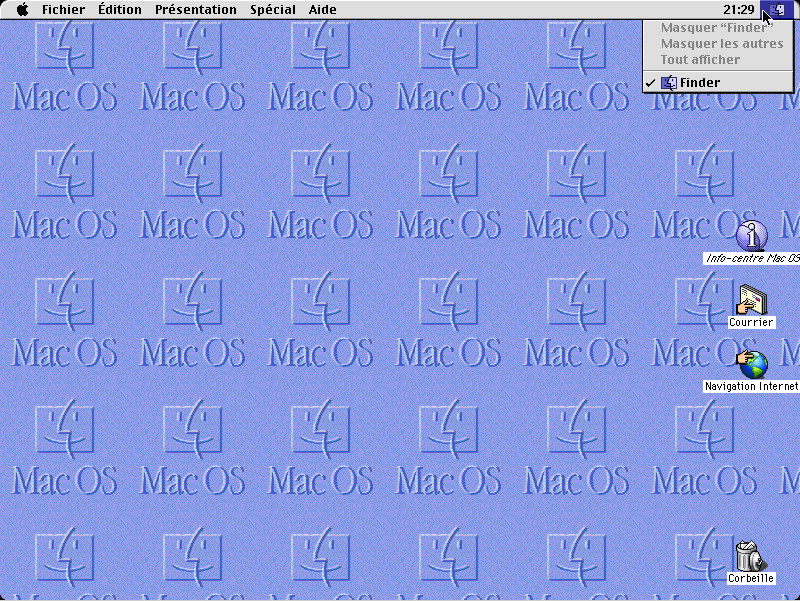Open the Édition menu
The image size is (800, 601).
[120, 10]
